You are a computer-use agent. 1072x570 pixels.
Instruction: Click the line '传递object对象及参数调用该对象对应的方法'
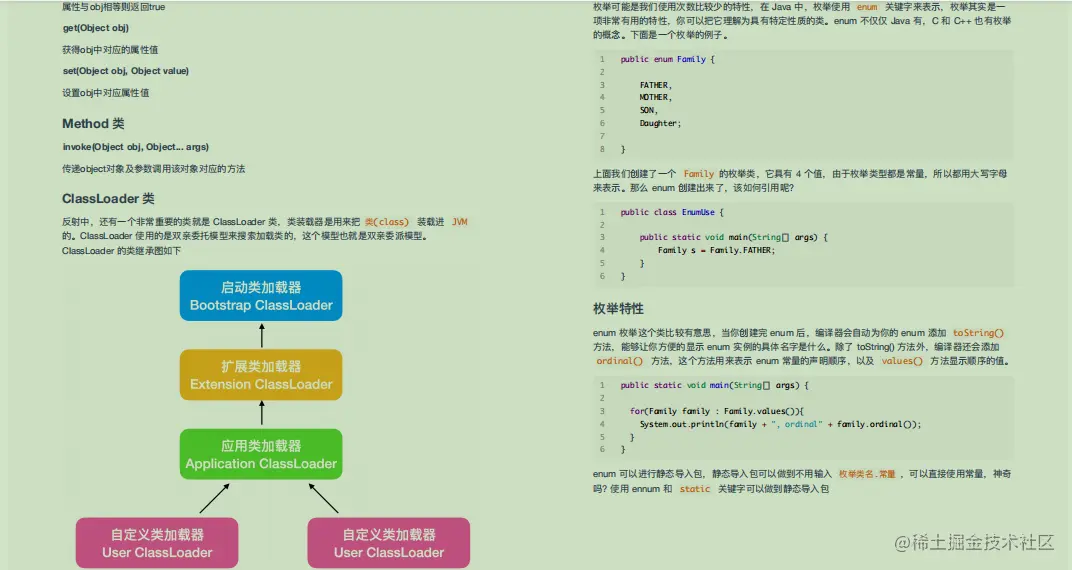pyautogui.click(x=154, y=169)
